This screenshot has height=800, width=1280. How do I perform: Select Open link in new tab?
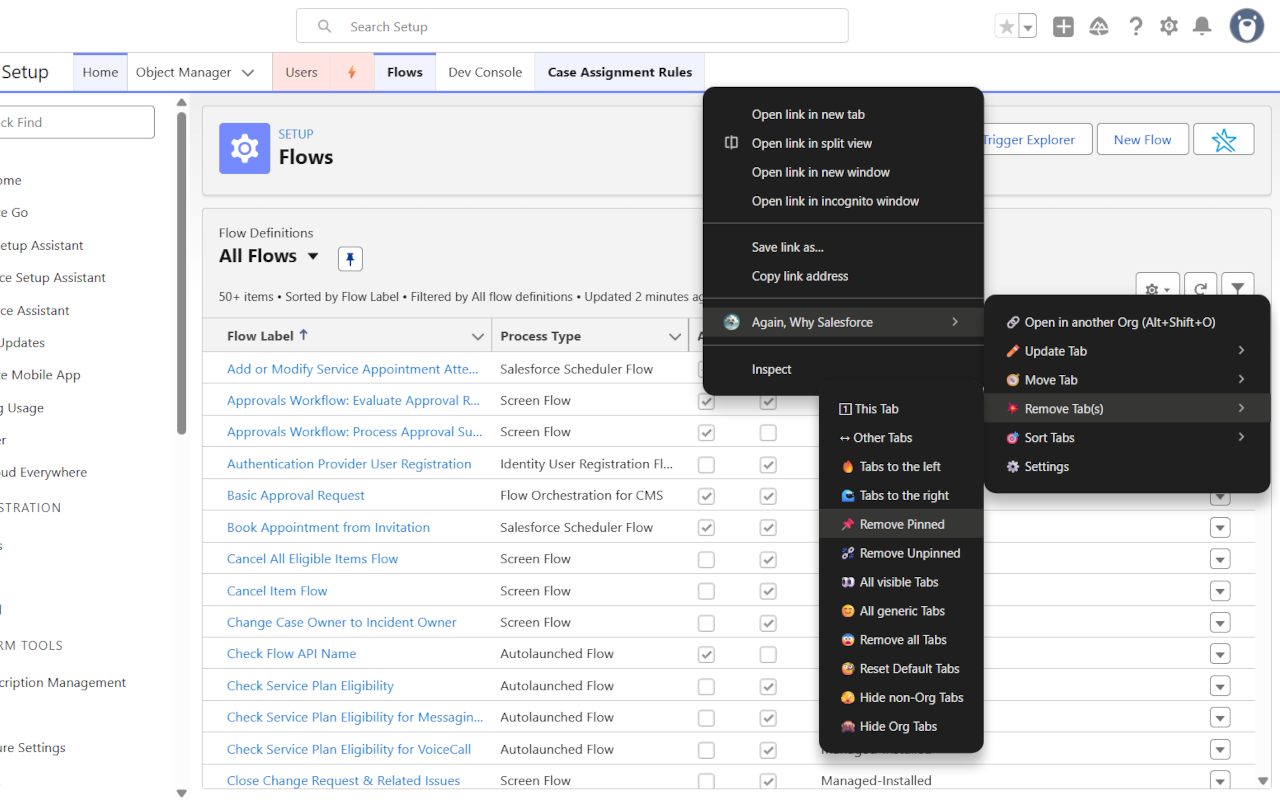pyautogui.click(x=843, y=114)
